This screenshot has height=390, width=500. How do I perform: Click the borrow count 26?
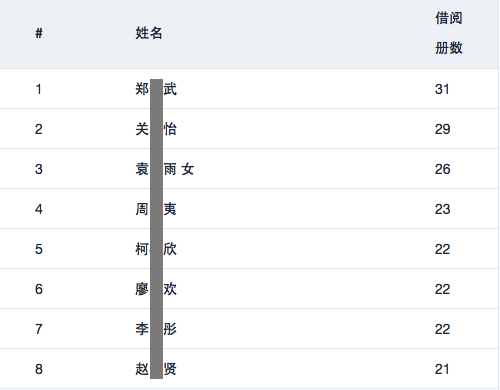[x=442, y=169]
